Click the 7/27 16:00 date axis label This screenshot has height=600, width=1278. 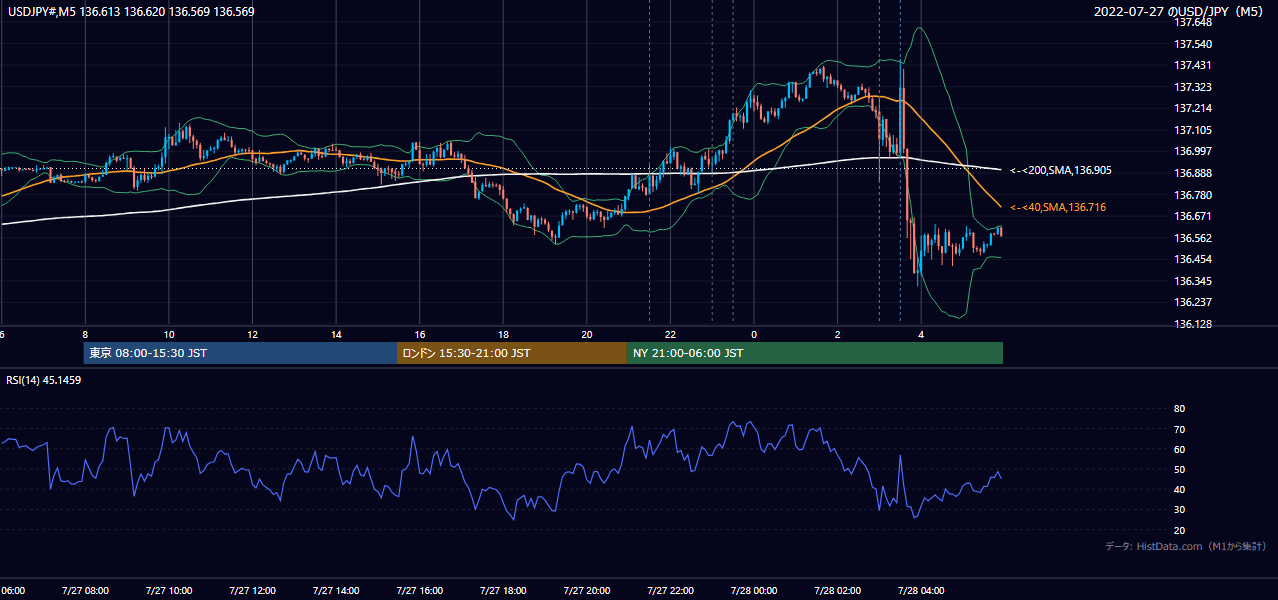click(x=419, y=591)
